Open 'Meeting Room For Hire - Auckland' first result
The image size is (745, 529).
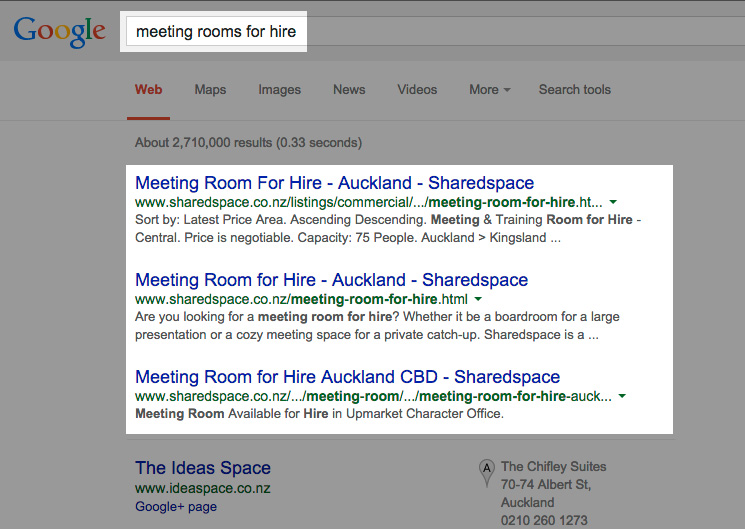[x=334, y=183]
